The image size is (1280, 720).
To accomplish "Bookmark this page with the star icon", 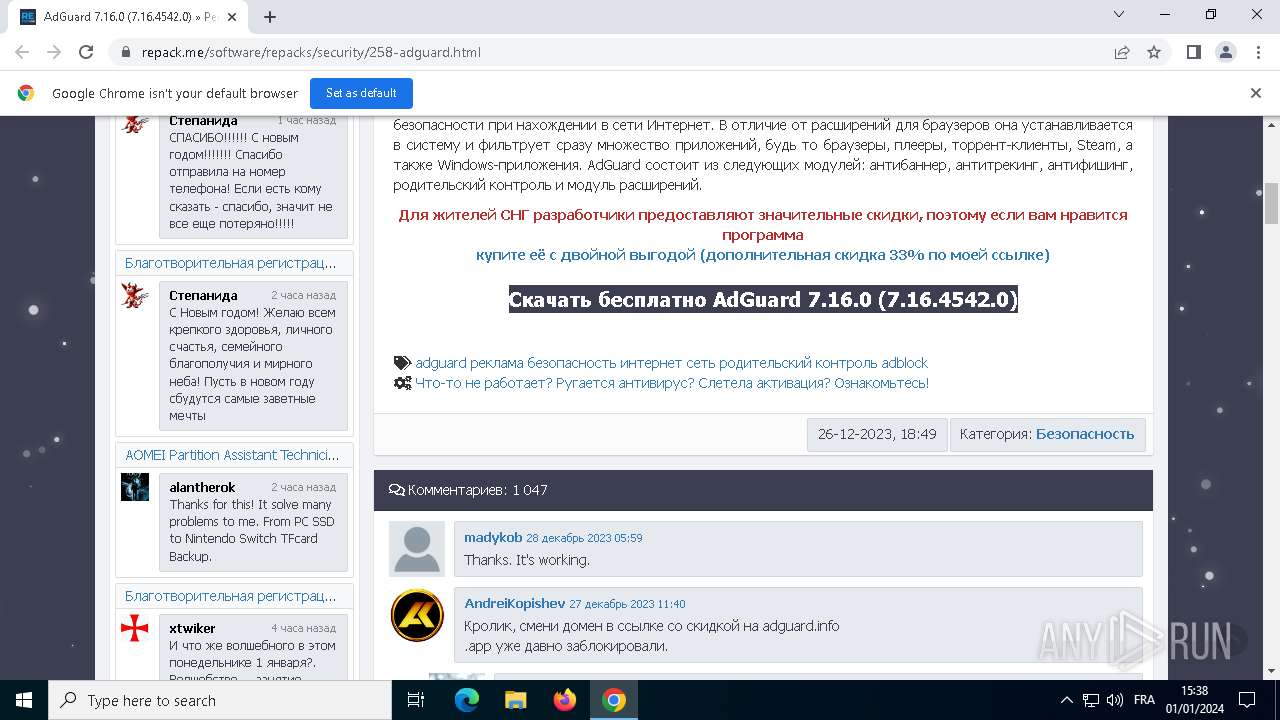I will 1154,52.
